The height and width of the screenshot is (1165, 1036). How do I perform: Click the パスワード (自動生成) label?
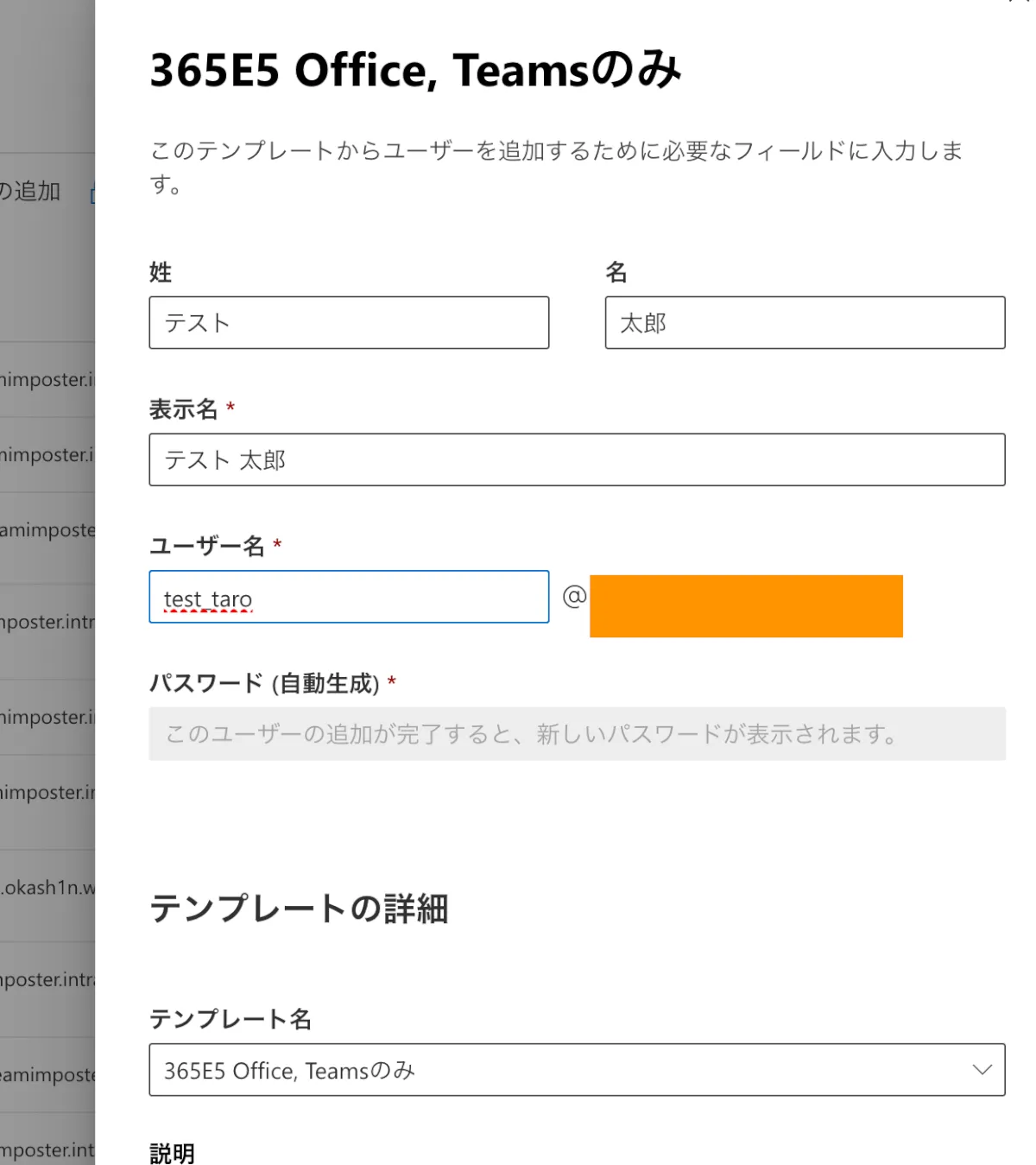[x=264, y=683]
